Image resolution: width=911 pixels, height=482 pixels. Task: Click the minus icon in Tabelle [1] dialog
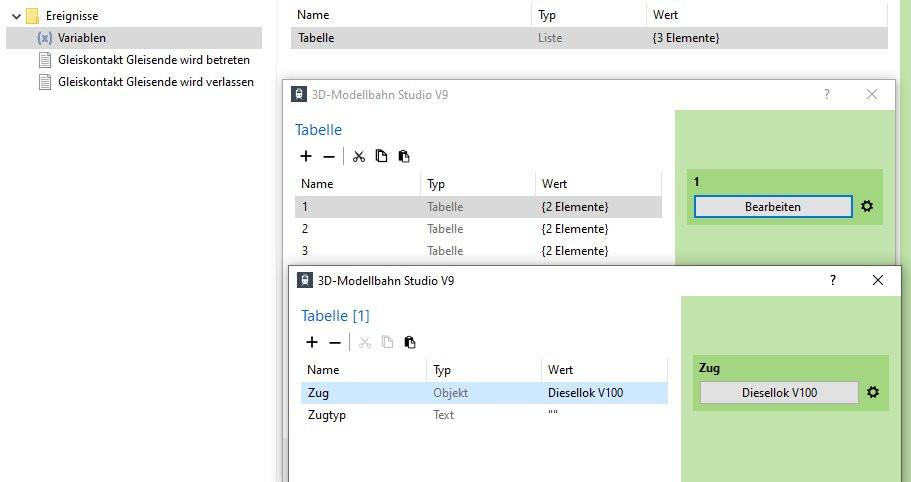(335, 343)
